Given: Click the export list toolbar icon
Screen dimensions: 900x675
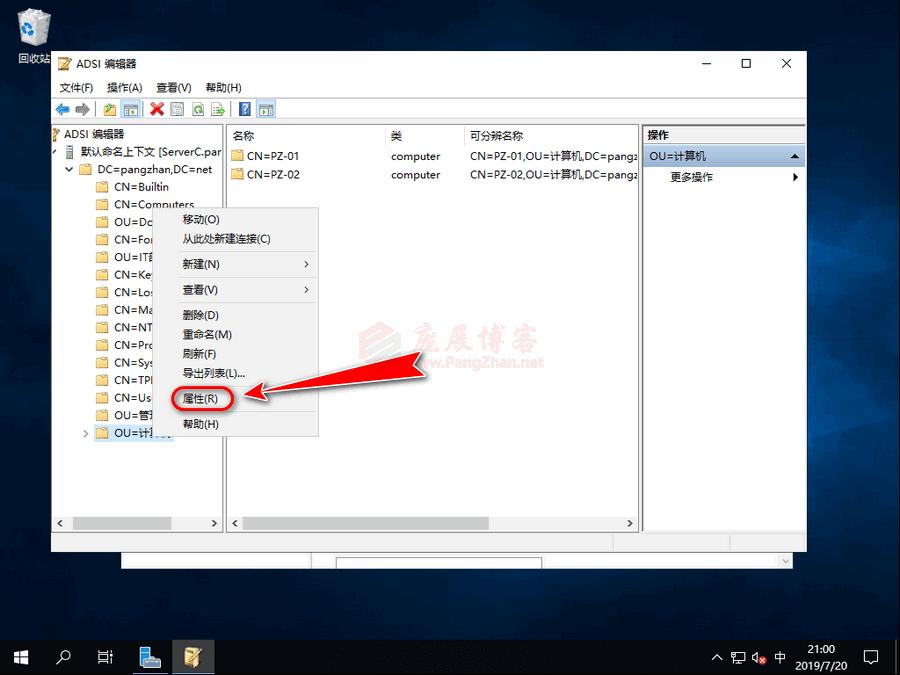Looking at the screenshot, I should [x=220, y=109].
